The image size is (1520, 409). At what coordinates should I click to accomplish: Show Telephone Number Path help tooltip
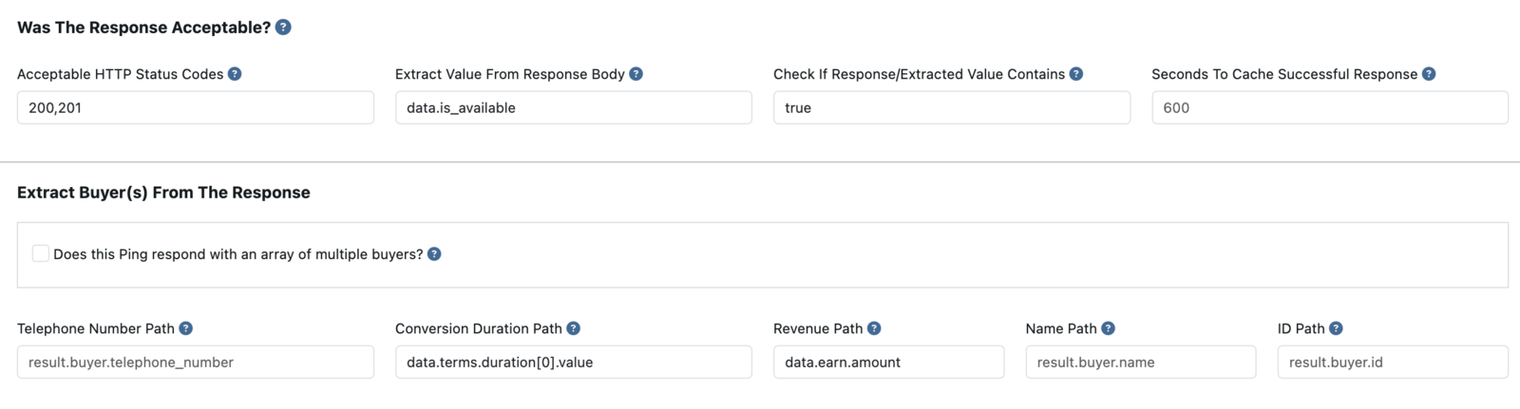tap(186, 328)
